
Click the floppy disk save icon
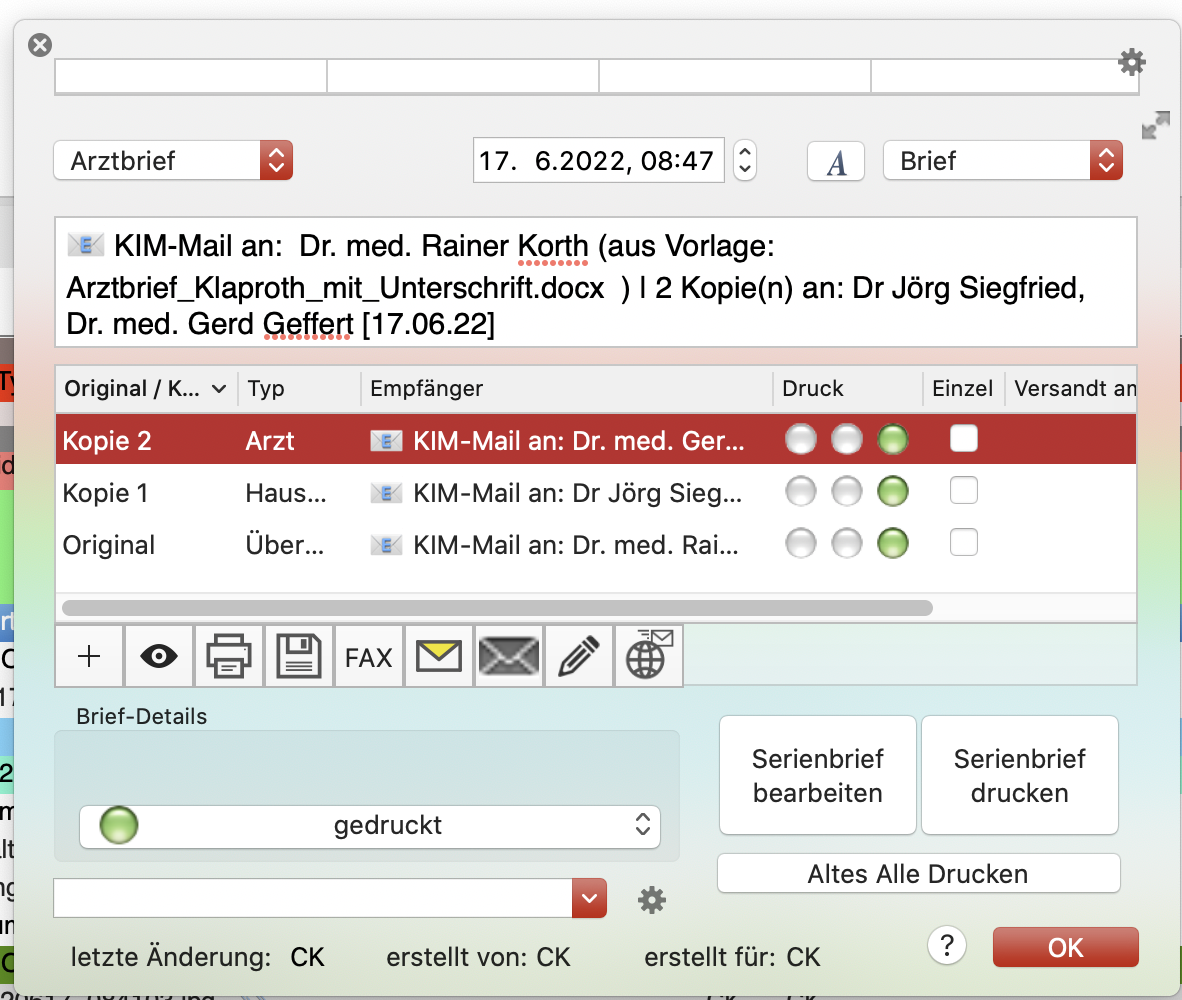[299, 656]
